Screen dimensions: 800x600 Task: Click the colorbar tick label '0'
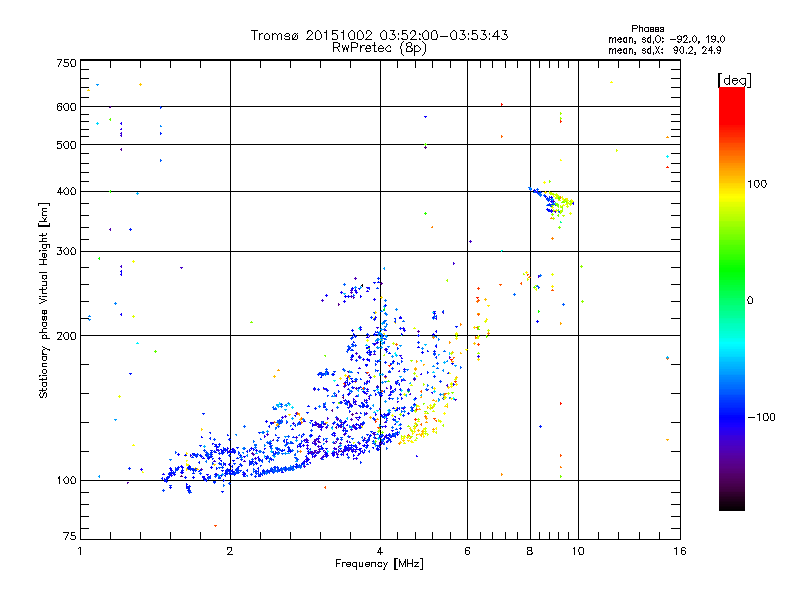pos(750,301)
